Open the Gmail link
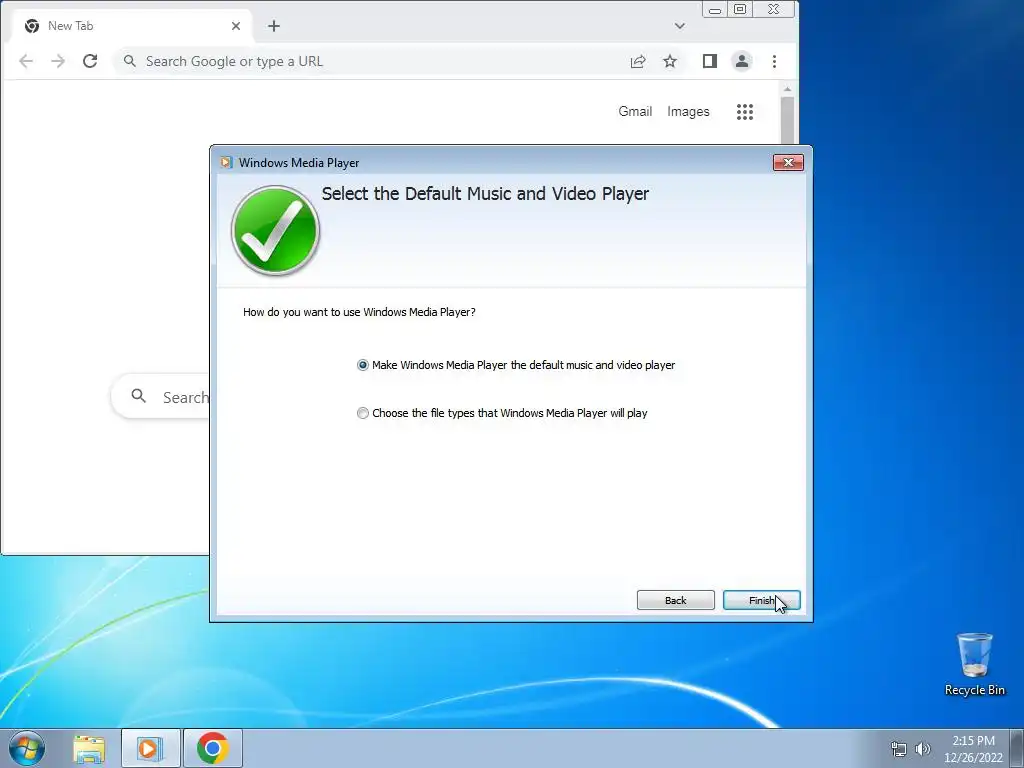This screenshot has width=1024, height=768. point(635,112)
